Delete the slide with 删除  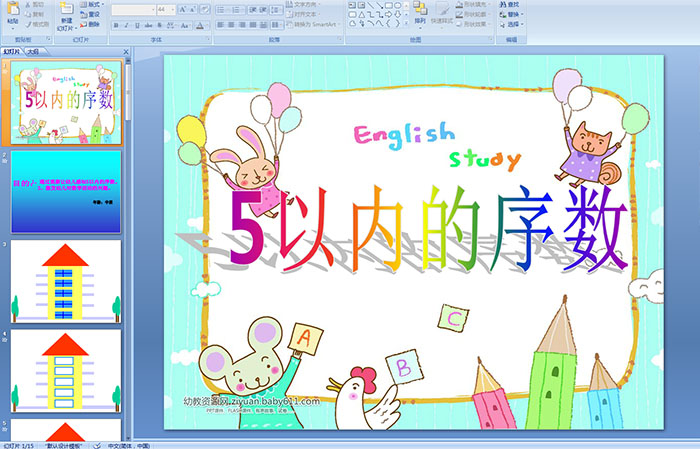(90, 25)
